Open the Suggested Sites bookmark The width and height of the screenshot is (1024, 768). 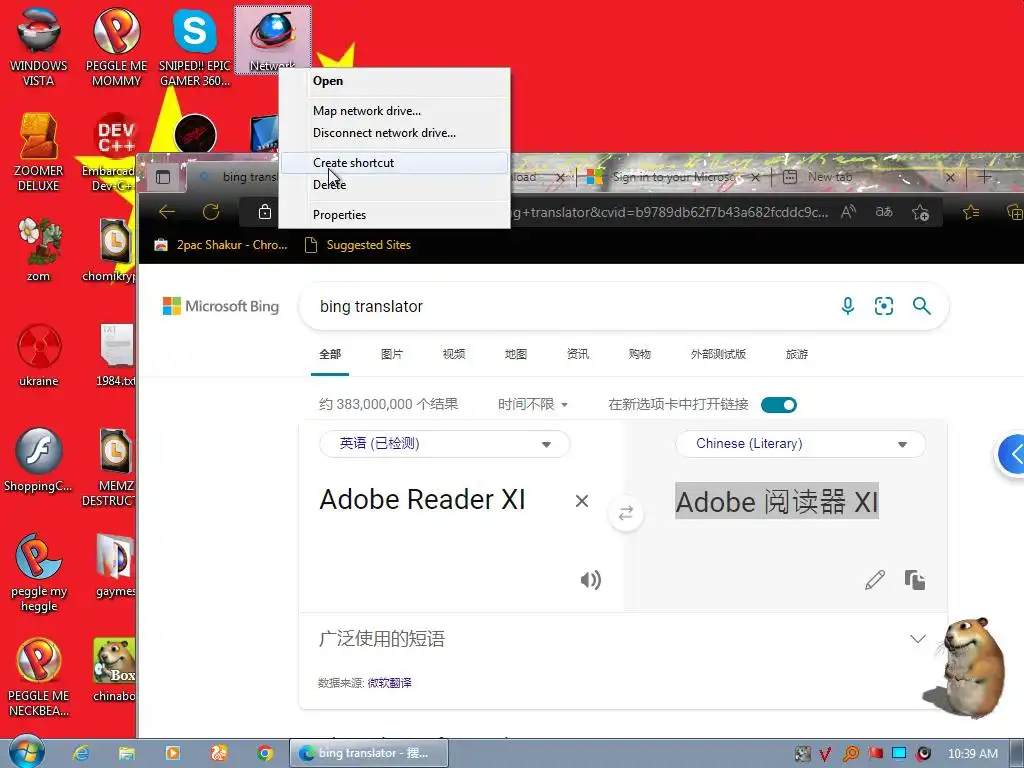click(x=358, y=245)
